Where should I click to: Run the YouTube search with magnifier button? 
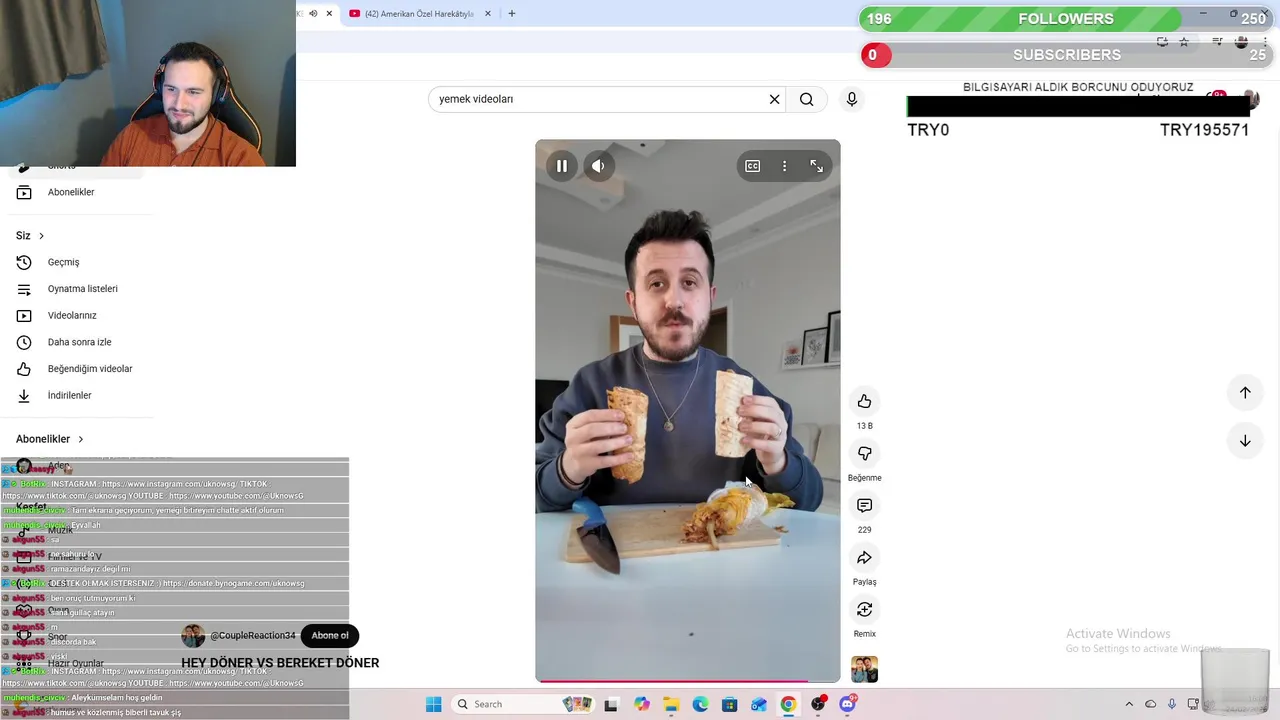[807, 99]
